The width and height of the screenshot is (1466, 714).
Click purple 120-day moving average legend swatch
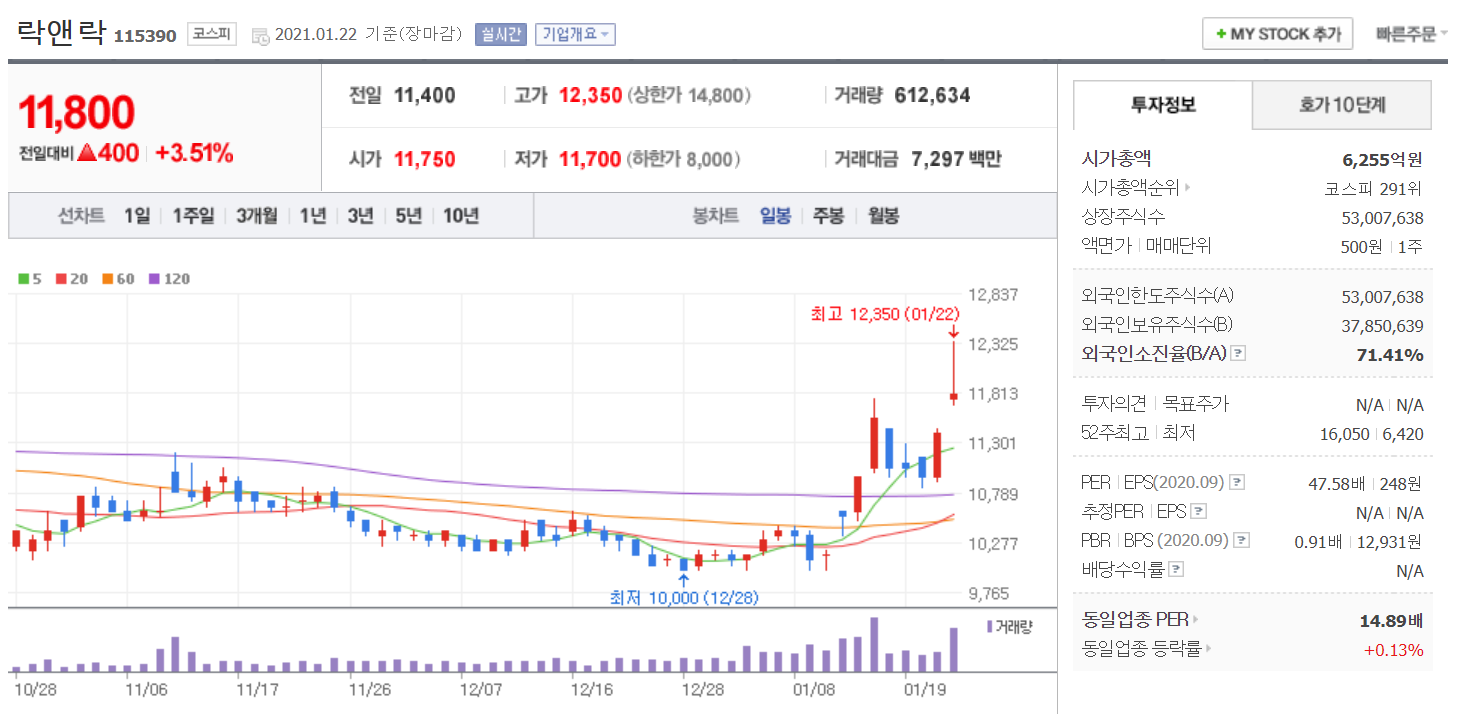point(155,279)
